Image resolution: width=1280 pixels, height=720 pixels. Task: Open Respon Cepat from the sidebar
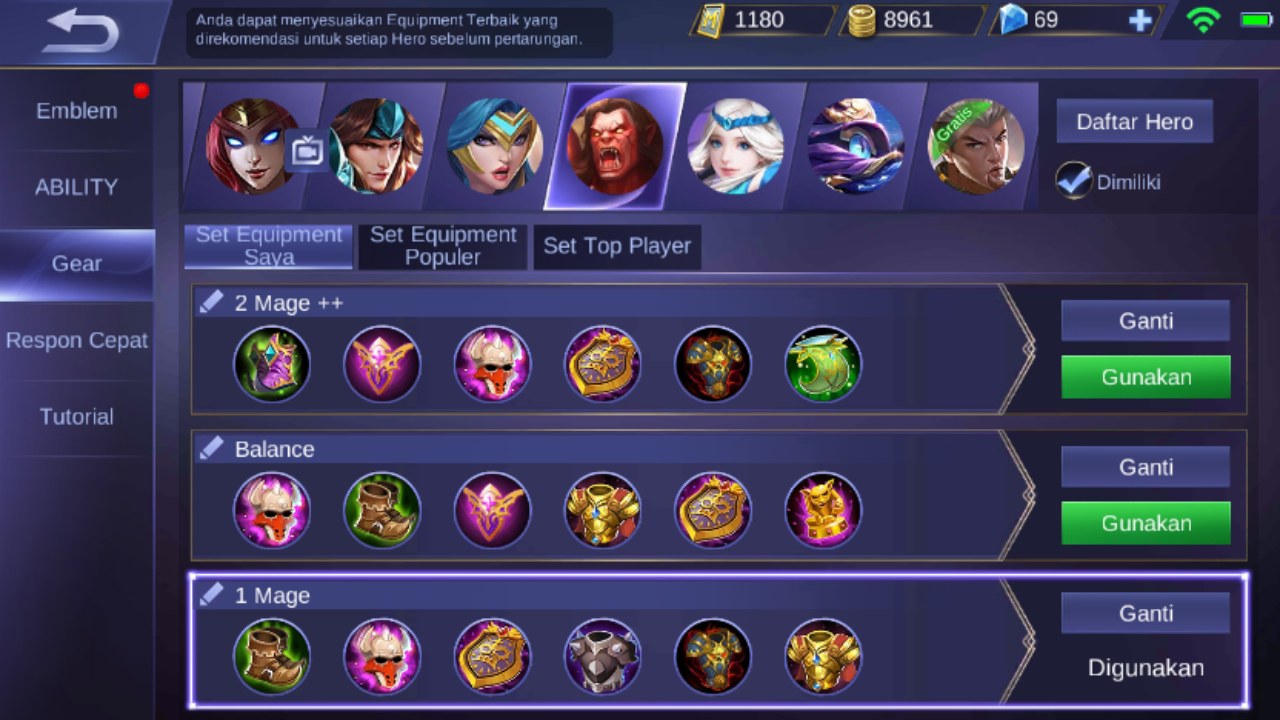coord(77,340)
